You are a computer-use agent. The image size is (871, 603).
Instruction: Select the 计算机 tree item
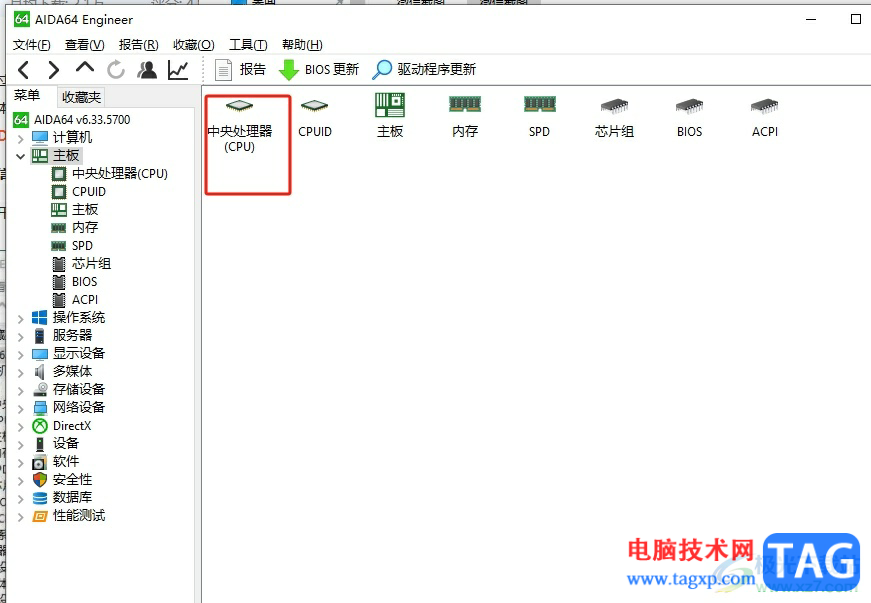click(62, 137)
